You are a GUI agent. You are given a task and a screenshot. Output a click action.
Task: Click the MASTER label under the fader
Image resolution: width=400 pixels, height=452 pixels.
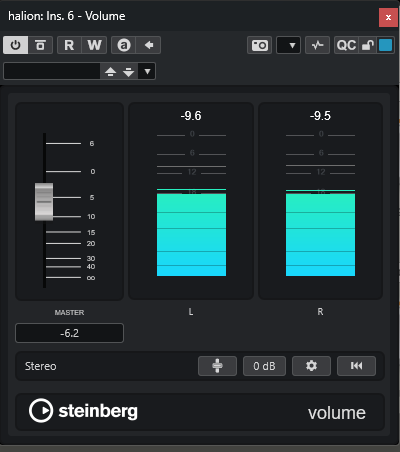point(69,312)
